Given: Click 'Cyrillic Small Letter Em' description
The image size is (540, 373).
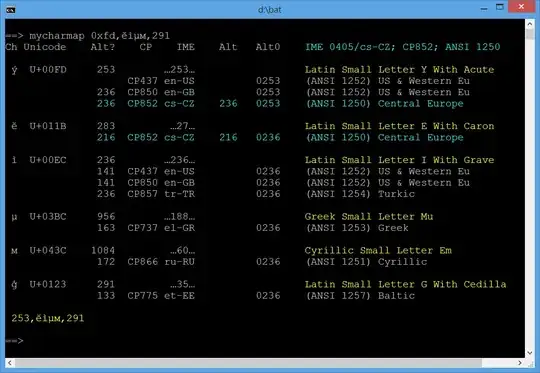Looking at the screenshot, I should 378,250.
